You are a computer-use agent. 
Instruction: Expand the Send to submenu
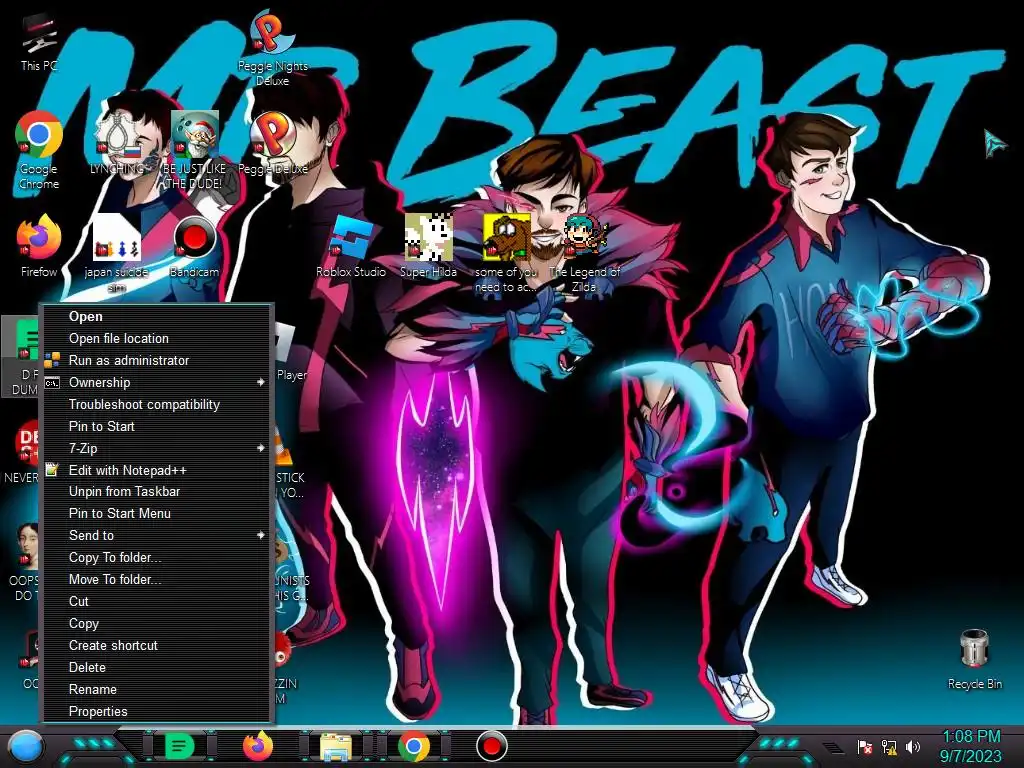[156, 536]
